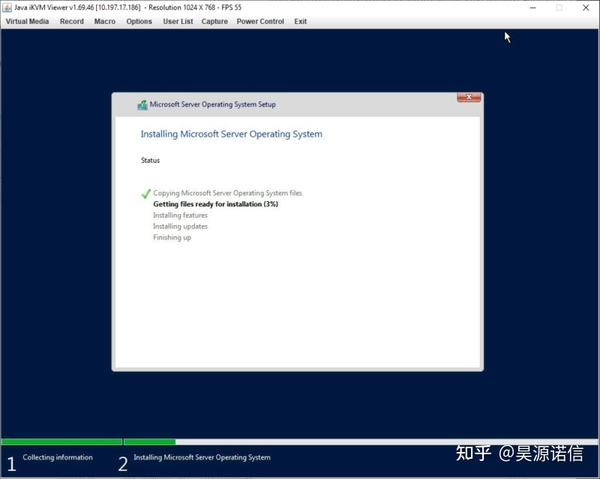600x479 pixels.
Task: Open the Macro menu
Action: tap(105, 21)
